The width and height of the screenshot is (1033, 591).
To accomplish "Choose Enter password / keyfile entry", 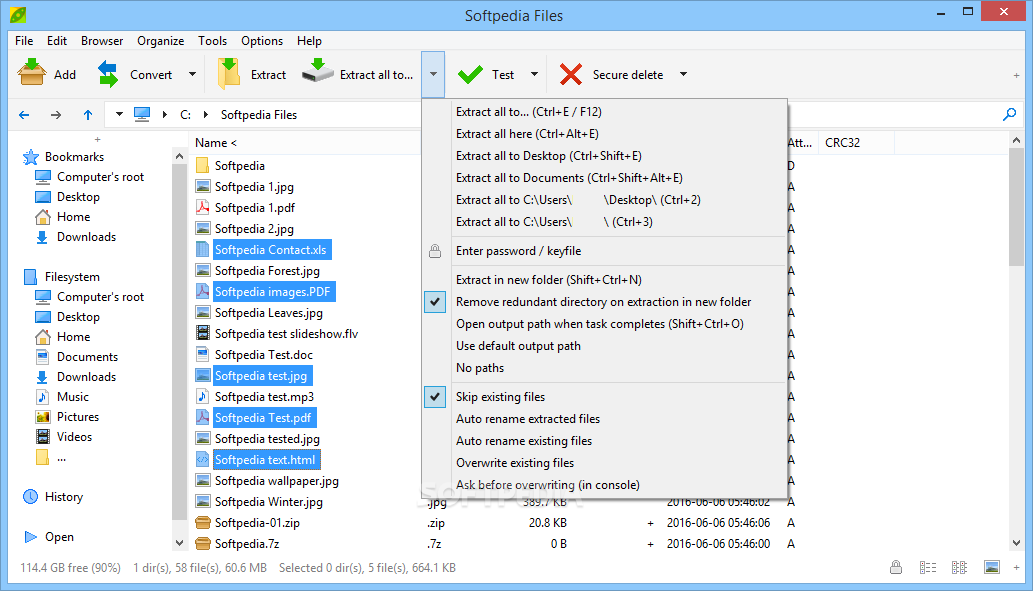I will pos(518,251).
